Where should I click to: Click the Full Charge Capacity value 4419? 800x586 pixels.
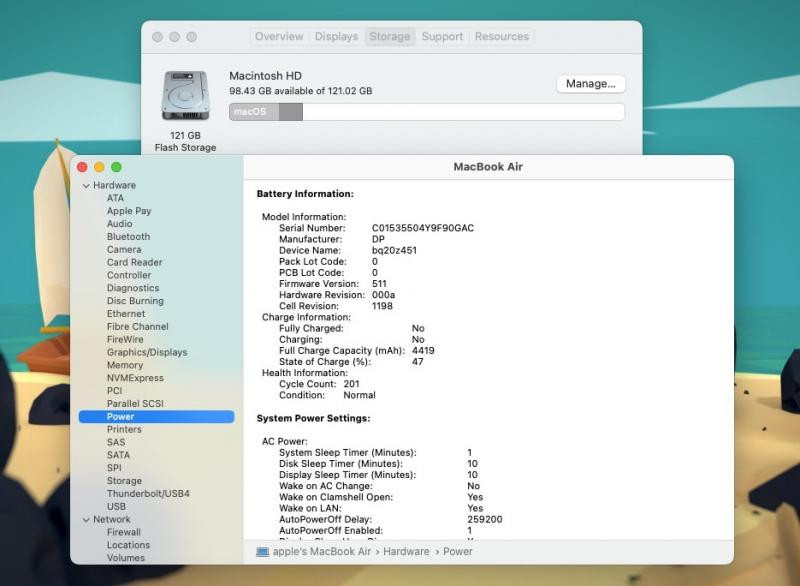pyautogui.click(x=423, y=351)
